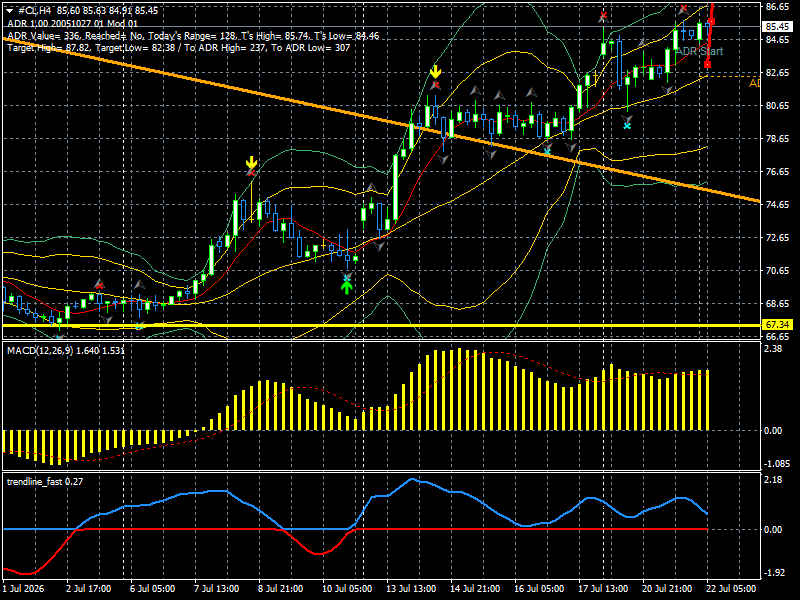Select the thick yellow horizontal line
Screen dimensions: 800x600
(382, 325)
